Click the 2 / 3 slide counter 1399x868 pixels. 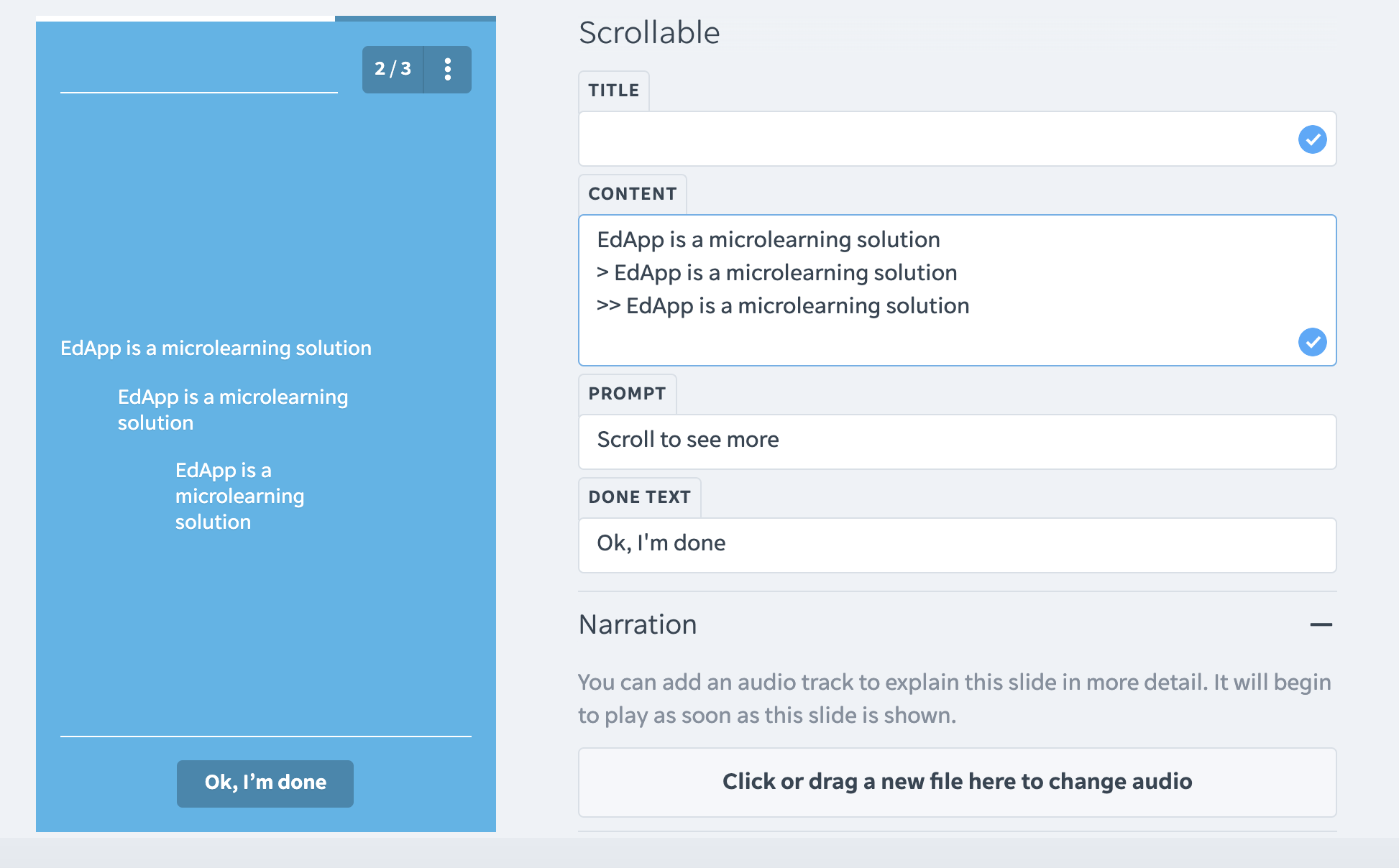393,70
